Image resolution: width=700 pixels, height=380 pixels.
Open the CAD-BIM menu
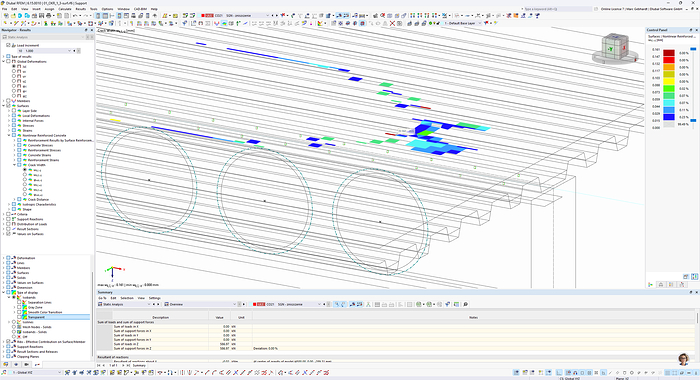tap(140, 9)
